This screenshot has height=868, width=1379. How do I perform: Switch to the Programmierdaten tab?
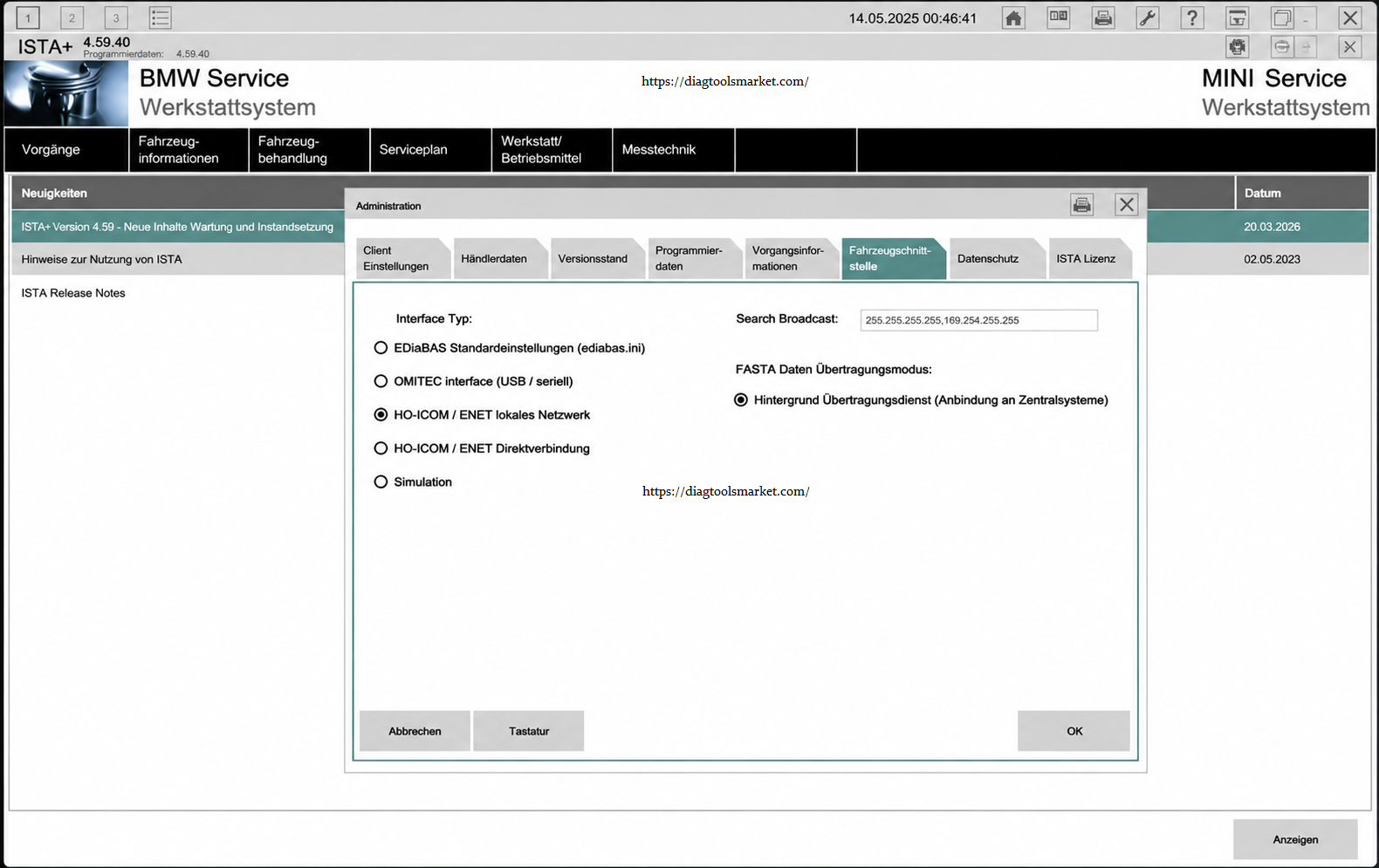695,258
